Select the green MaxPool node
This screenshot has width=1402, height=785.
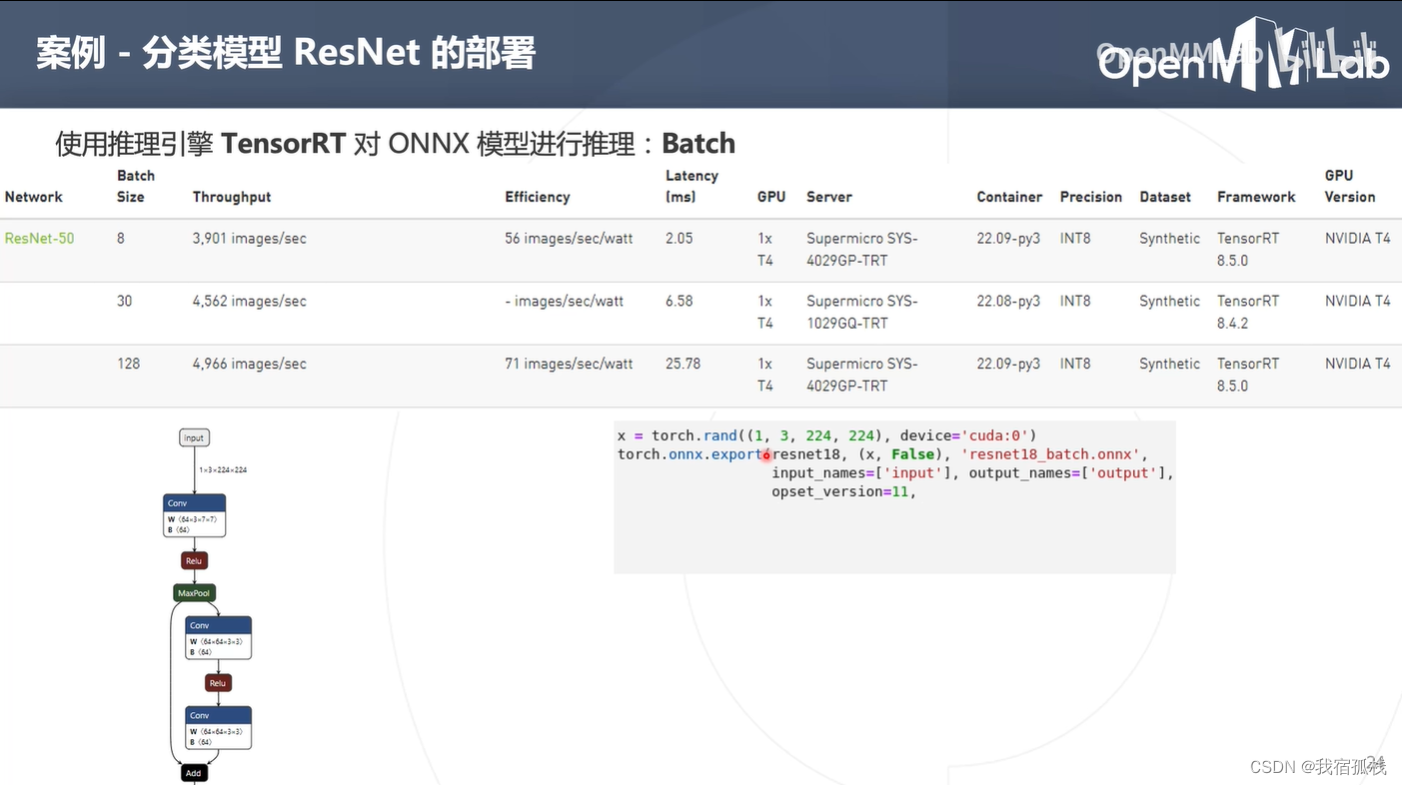pos(194,593)
